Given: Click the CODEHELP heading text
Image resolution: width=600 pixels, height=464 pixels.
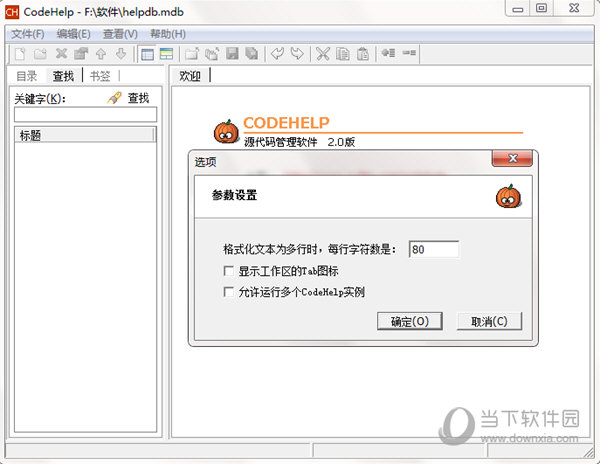Looking at the screenshot, I should coord(286,123).
